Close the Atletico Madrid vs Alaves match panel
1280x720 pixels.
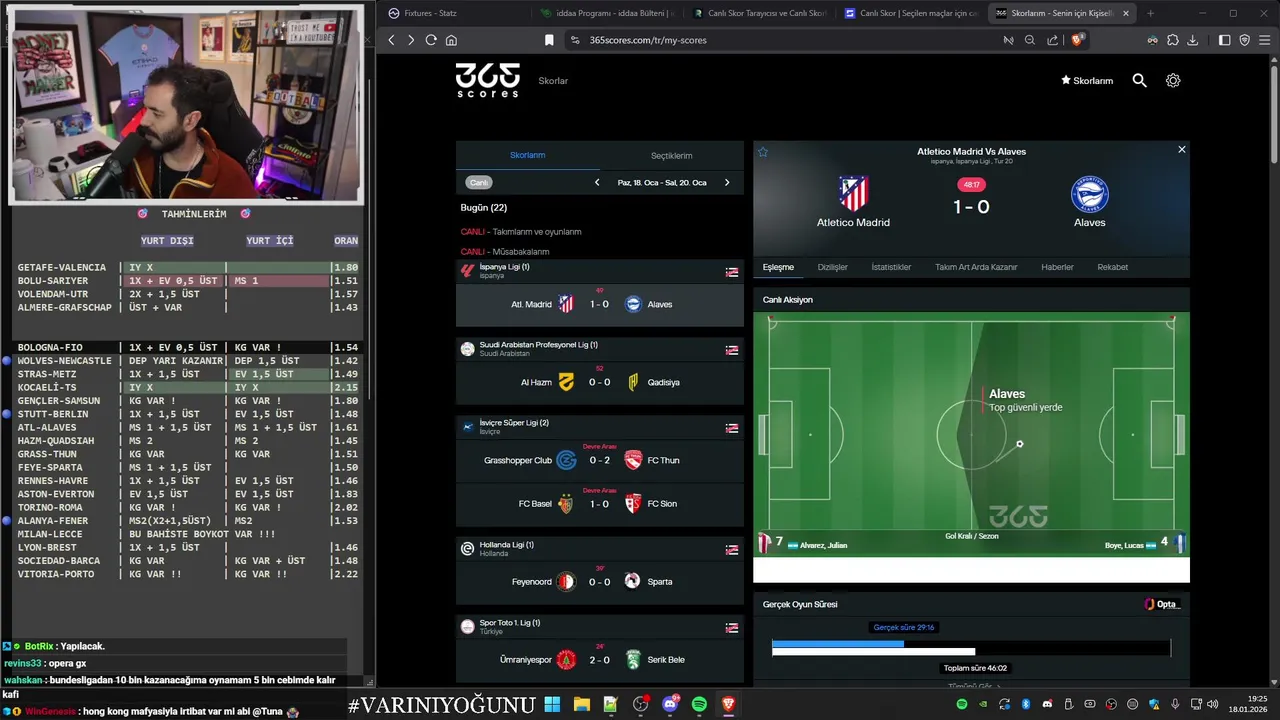1181,150
